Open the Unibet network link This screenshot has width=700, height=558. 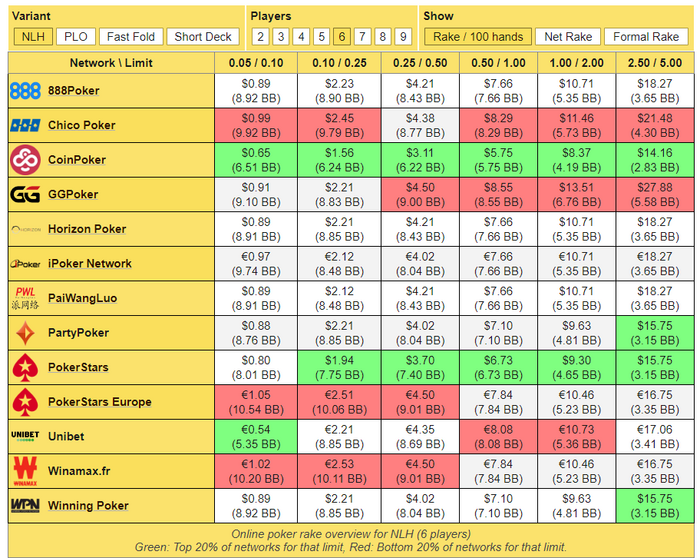66,436
